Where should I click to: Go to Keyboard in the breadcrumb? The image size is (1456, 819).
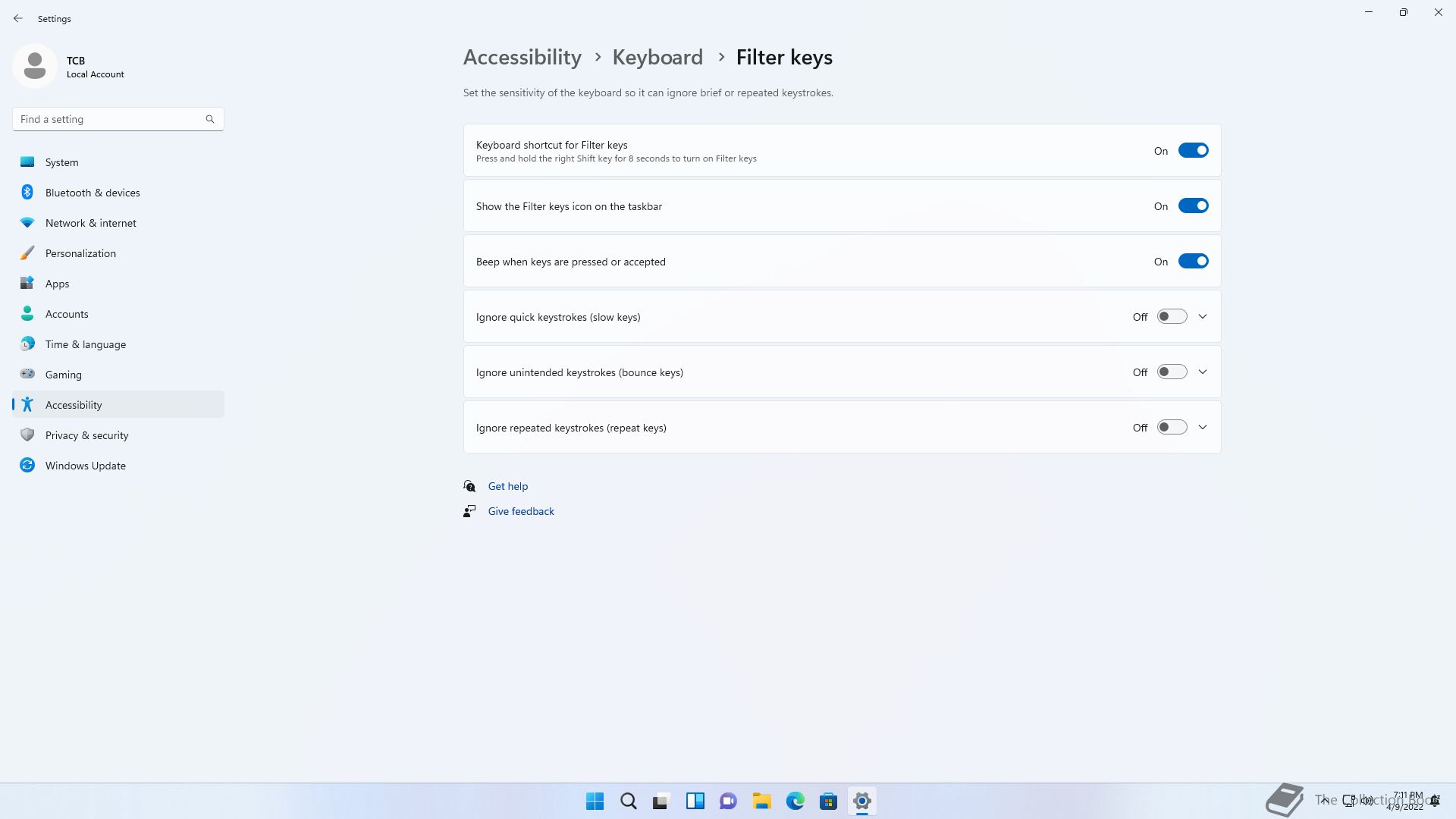coord(657,58)
